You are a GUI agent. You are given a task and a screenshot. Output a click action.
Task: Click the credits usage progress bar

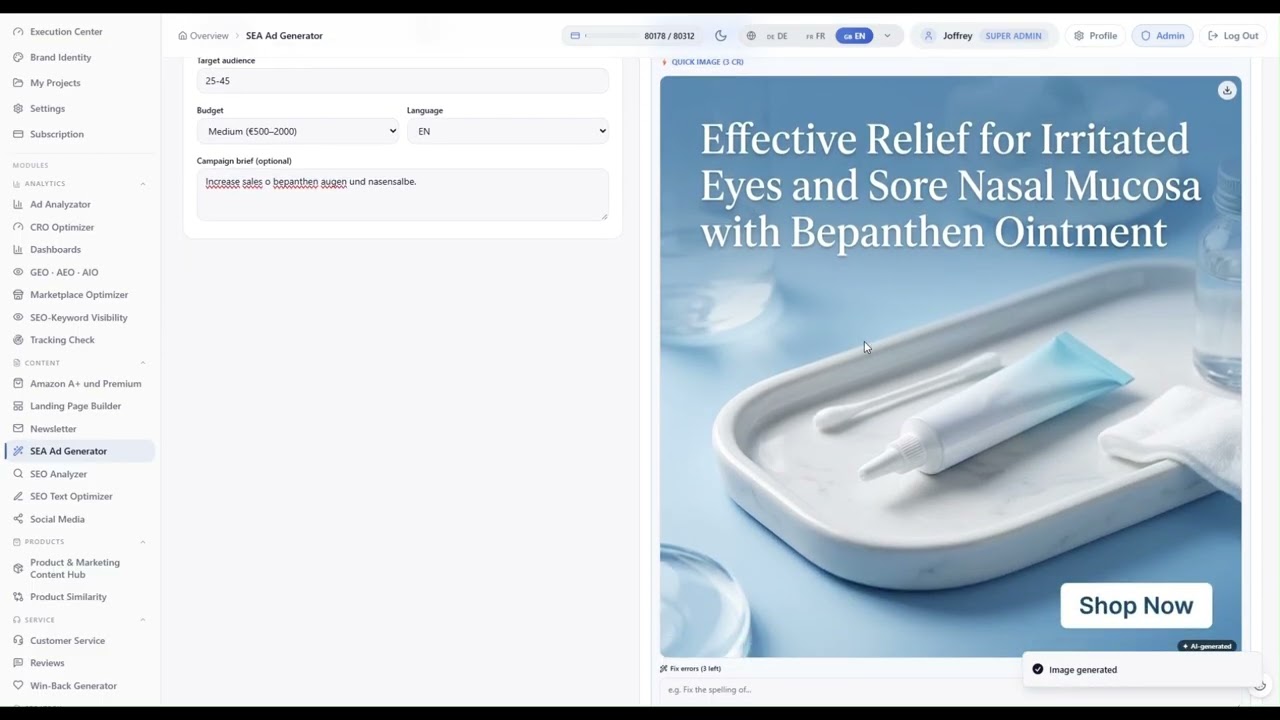[612, 36]
